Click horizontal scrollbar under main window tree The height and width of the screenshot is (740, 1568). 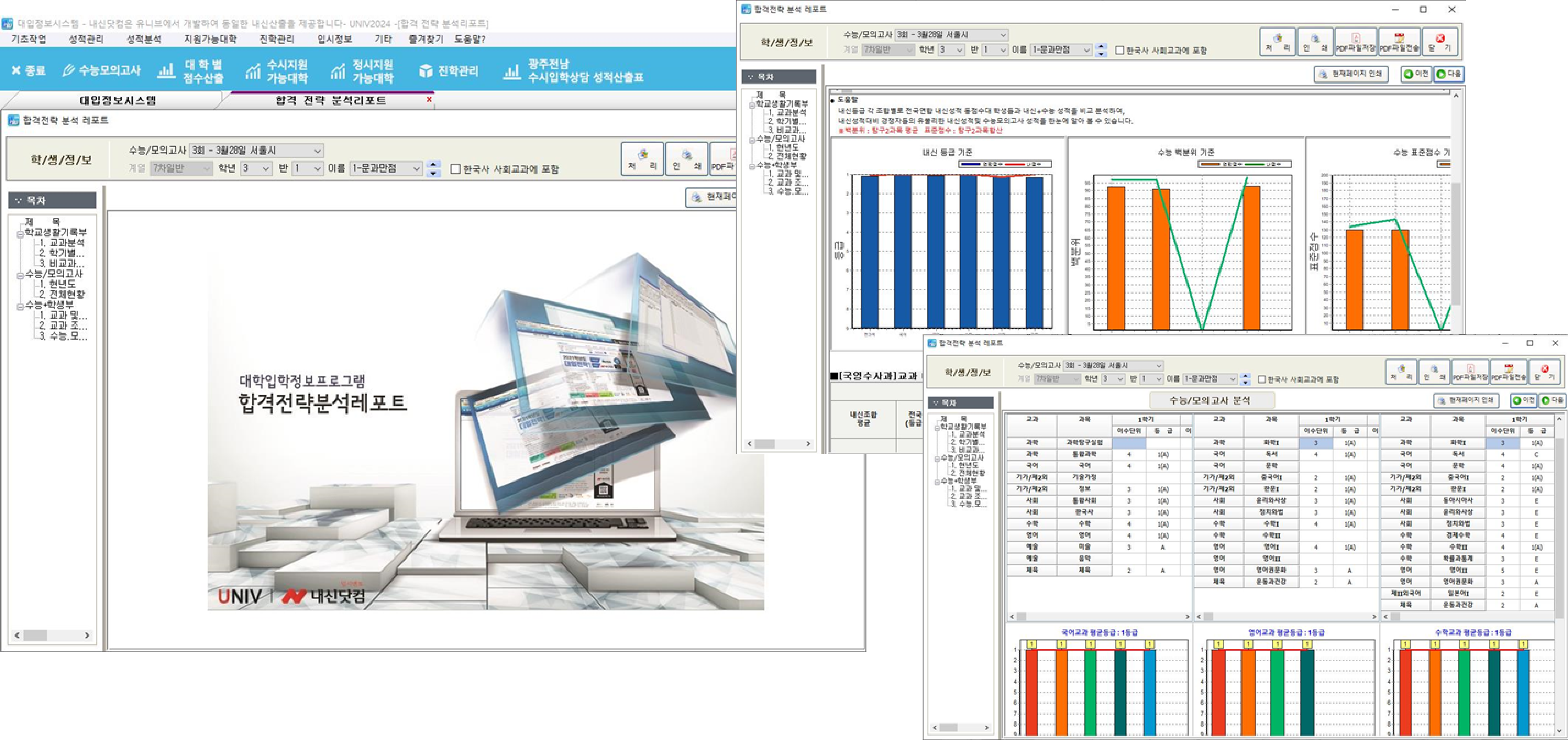click(52, 635)
